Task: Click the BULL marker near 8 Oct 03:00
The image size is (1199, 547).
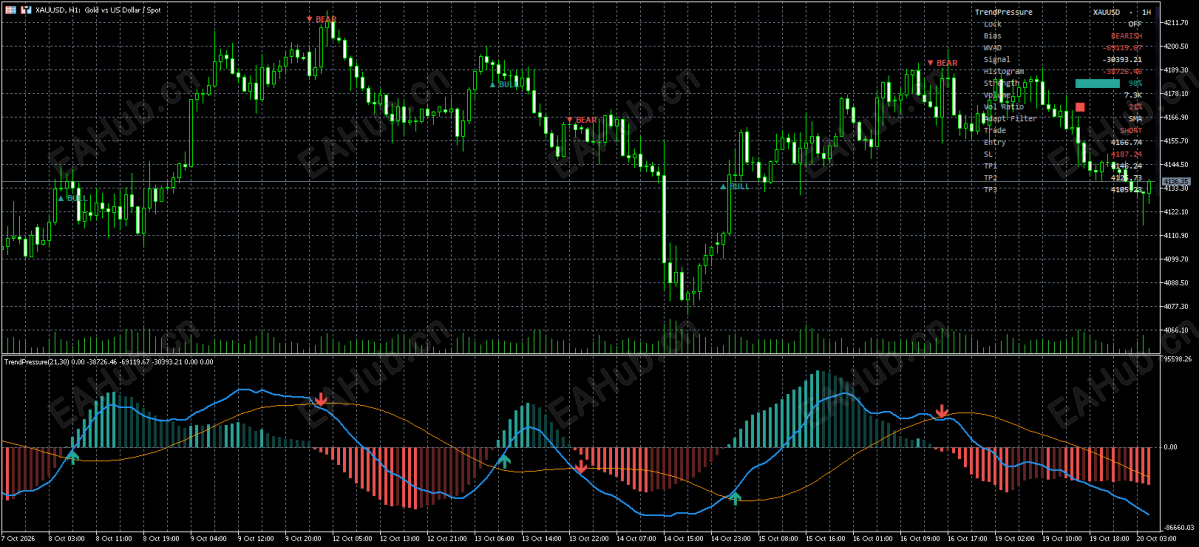Action: click(x=73, y=198)
